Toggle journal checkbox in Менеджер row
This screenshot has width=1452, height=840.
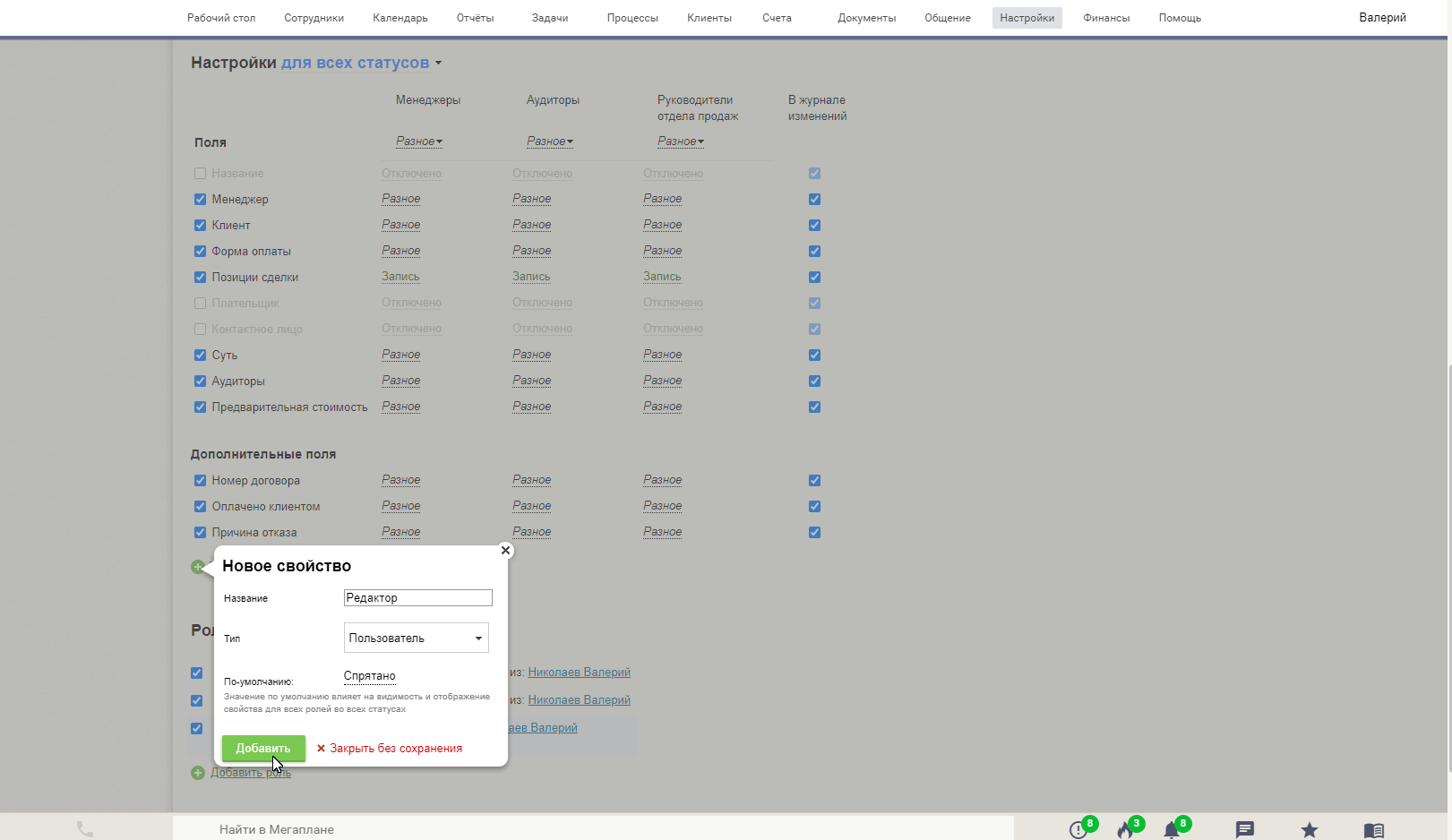[814, 199]
